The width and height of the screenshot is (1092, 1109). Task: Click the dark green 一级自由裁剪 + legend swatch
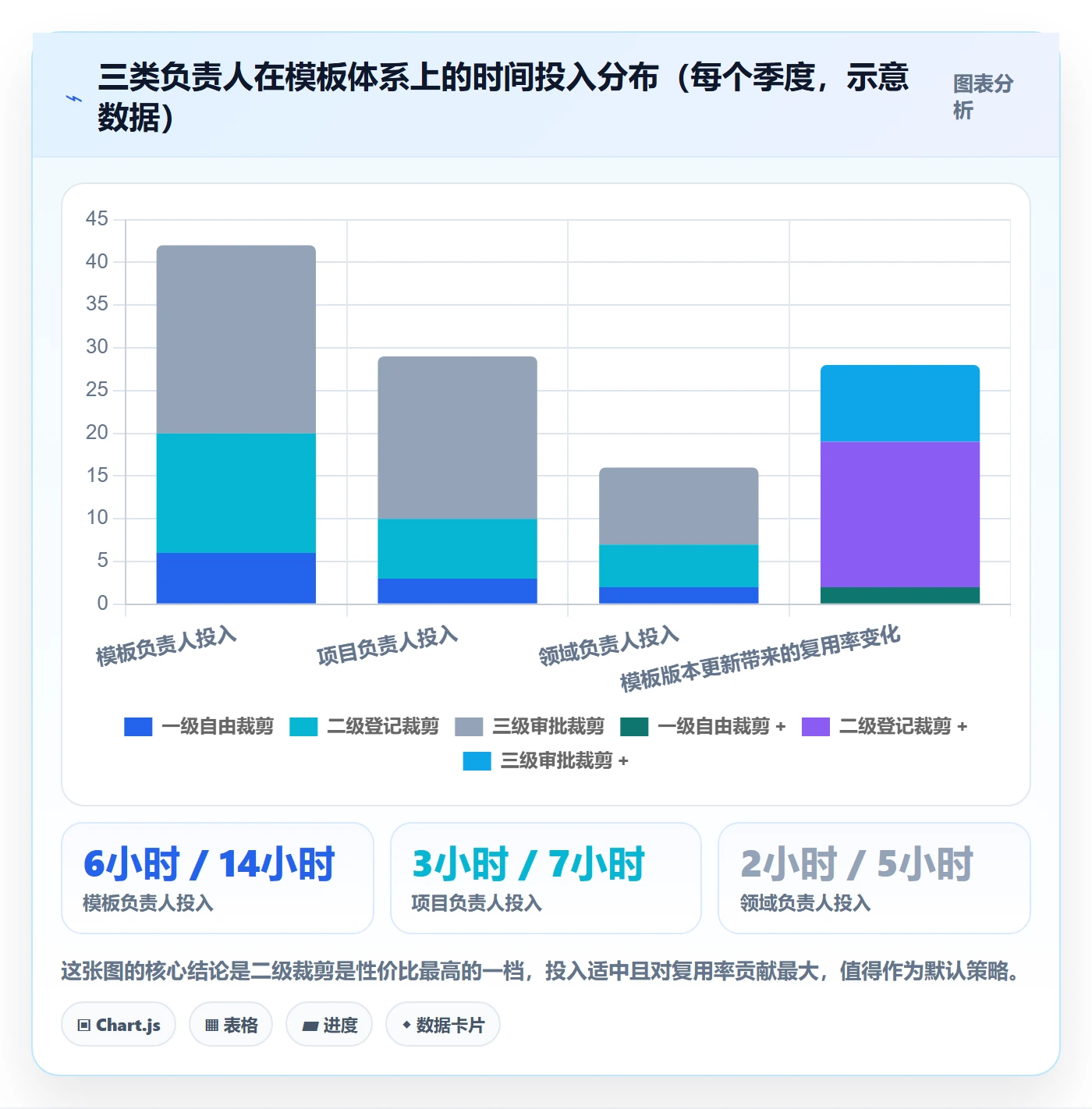634,727
